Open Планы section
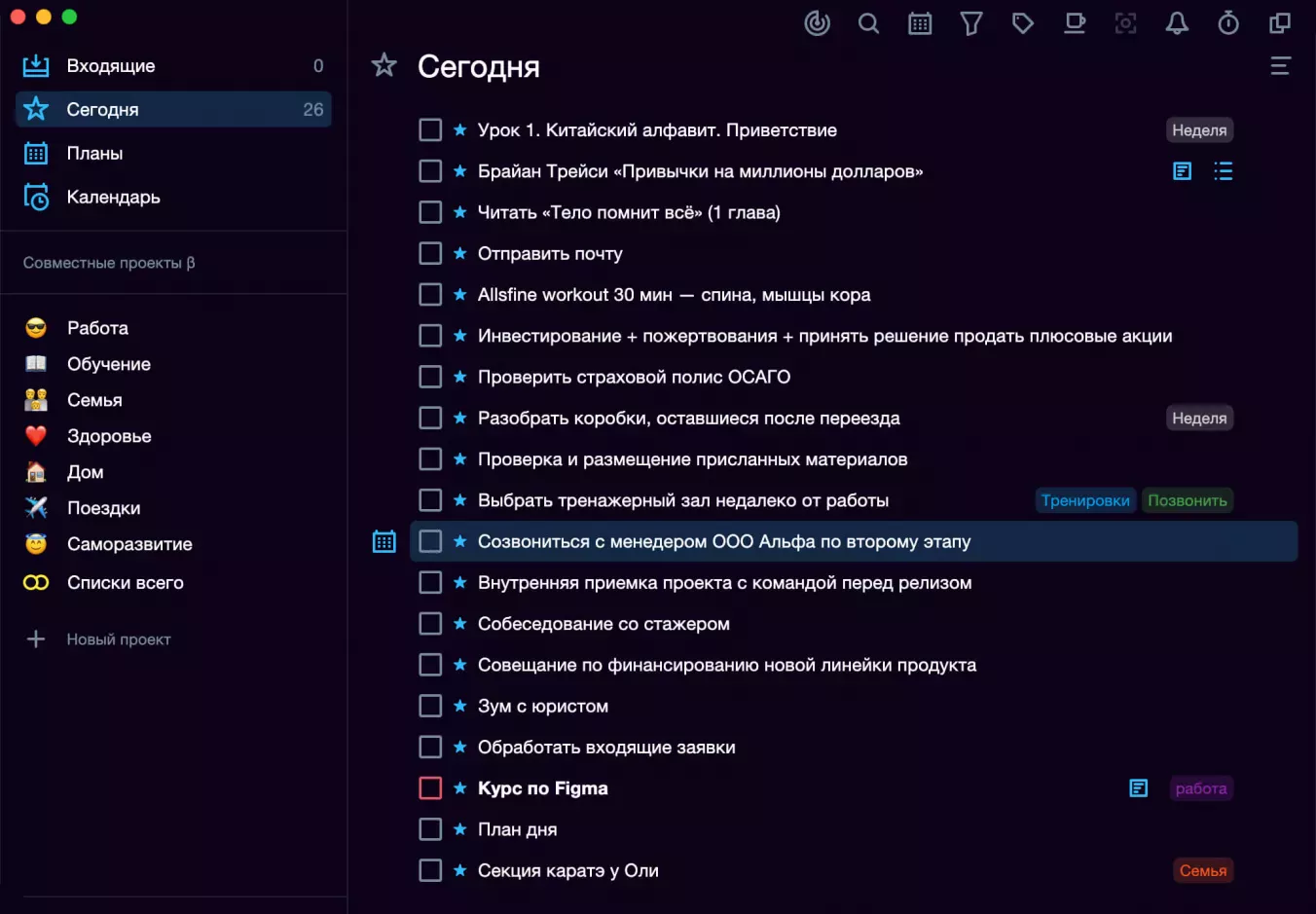The image size is (1316, 914). coord(173,153)
